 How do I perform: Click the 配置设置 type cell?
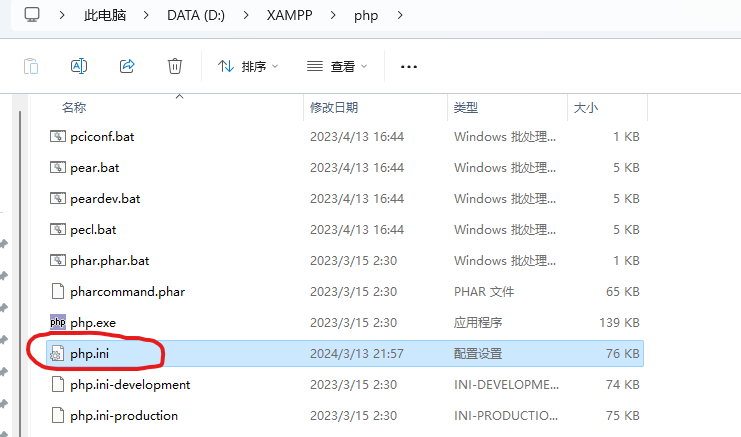(478, 354)
